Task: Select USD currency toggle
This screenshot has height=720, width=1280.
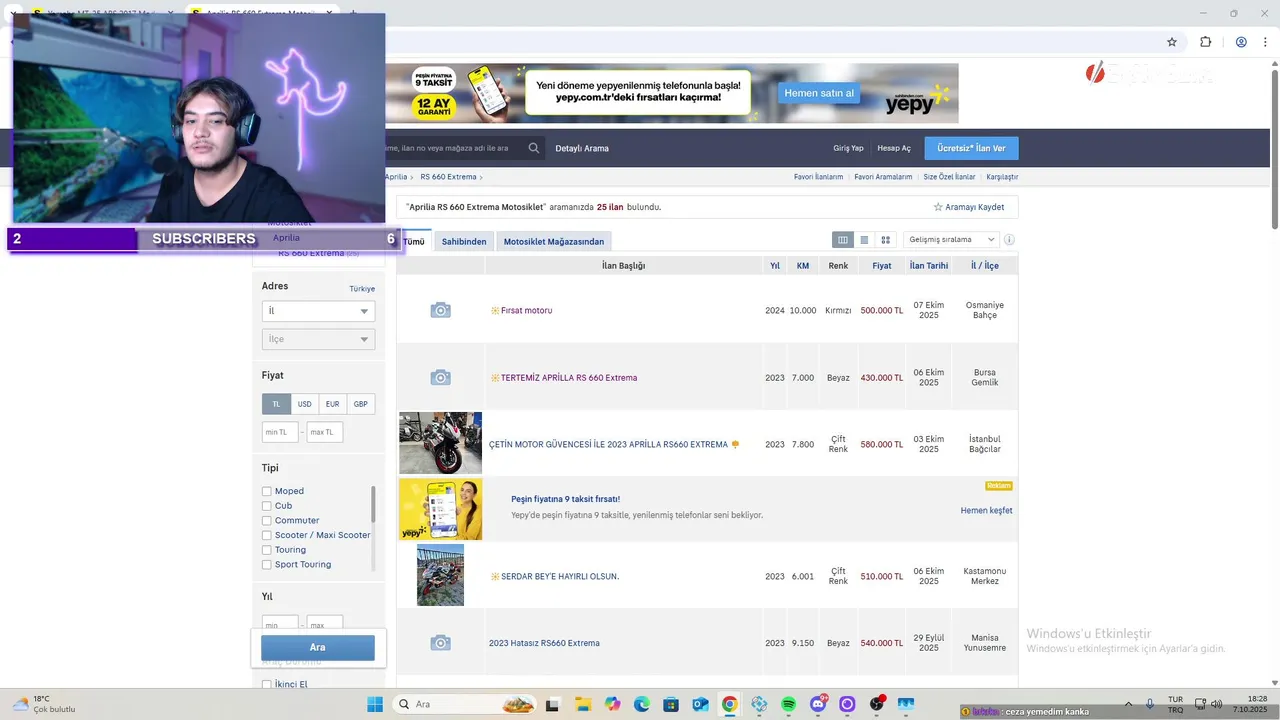Action: 304,404
